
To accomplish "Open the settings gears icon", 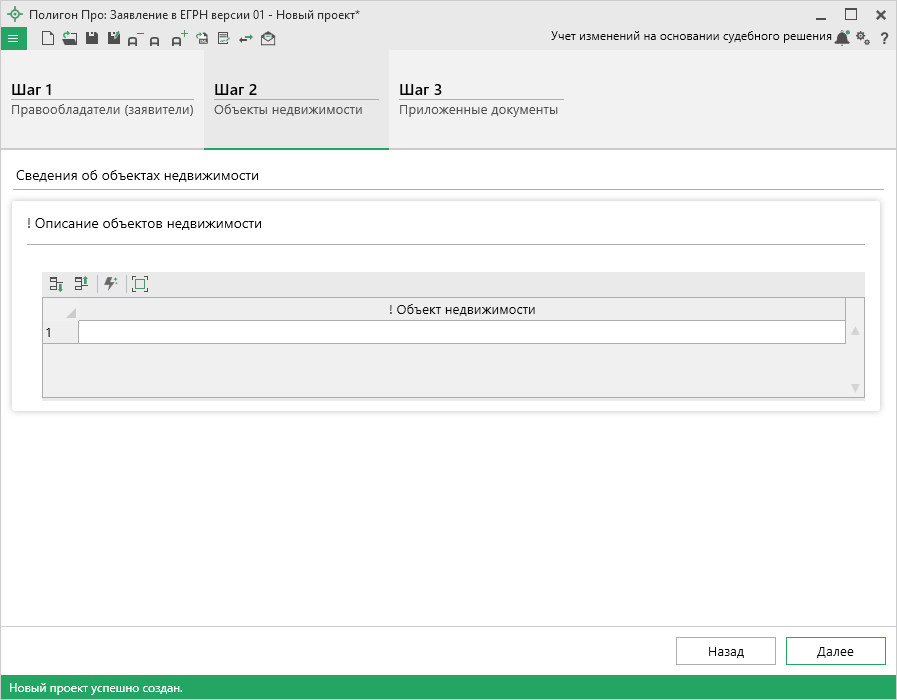I will 863,37.
